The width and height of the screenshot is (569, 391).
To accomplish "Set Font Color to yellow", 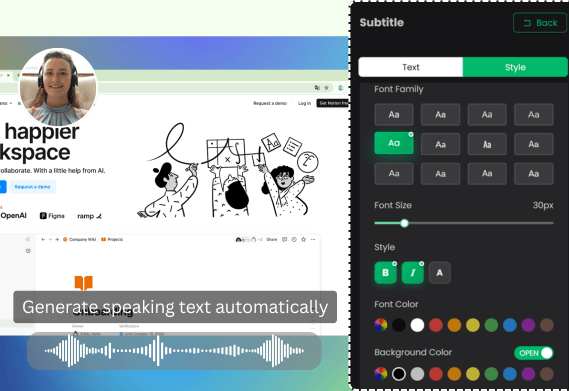I will 473,325.
